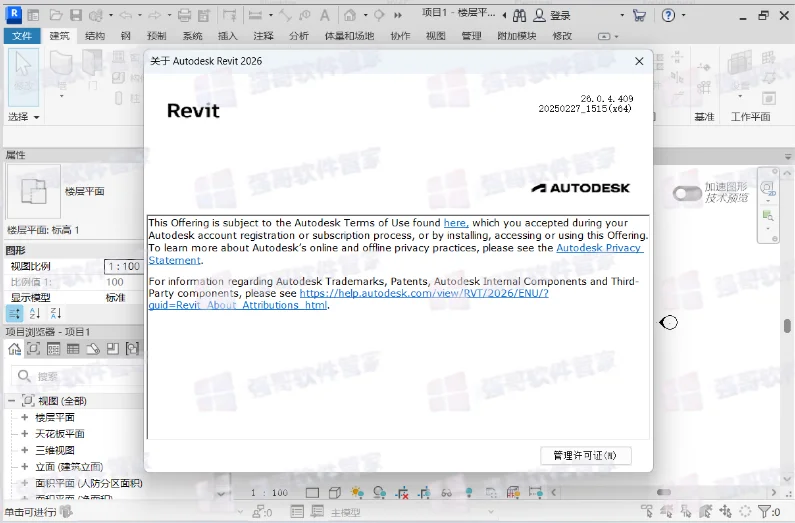Click the 1 : 100 view scale in view bar
This screenshot has width=795, height=523.
coord(270,493)
